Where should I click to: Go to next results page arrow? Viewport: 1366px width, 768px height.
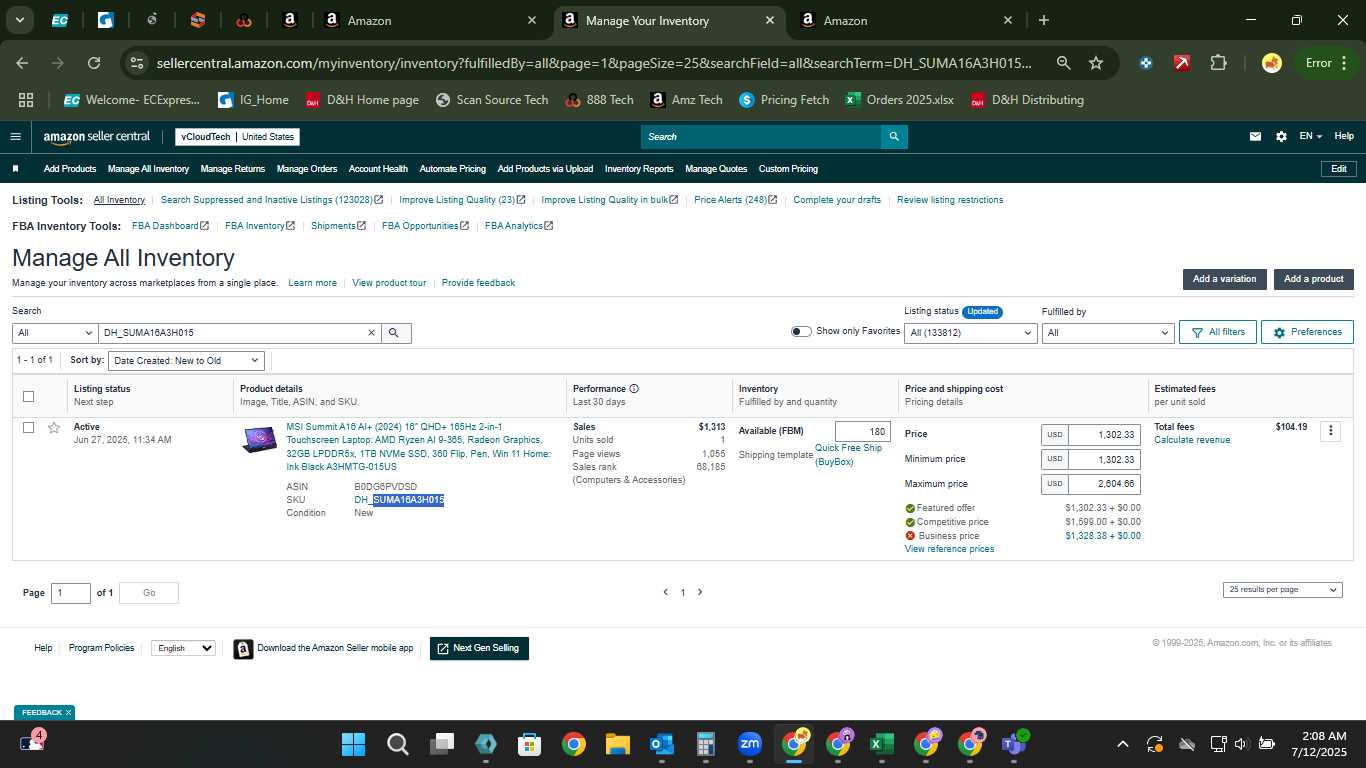click(x=700, y=592)
